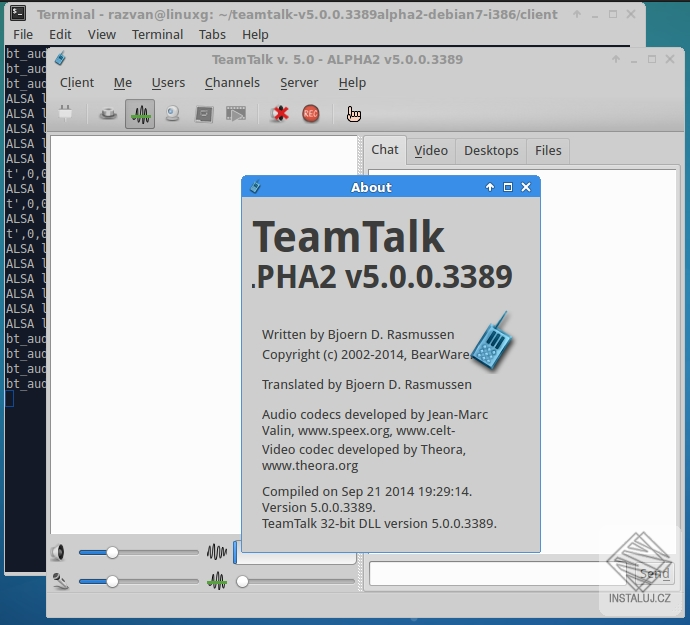Click the chat message input field
The image size is (690, 625).
coord(497,574)
